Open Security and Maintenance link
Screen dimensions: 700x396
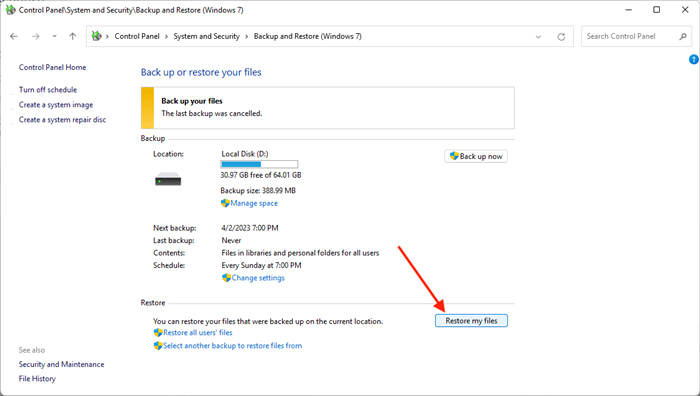click(x=61, y=364)
